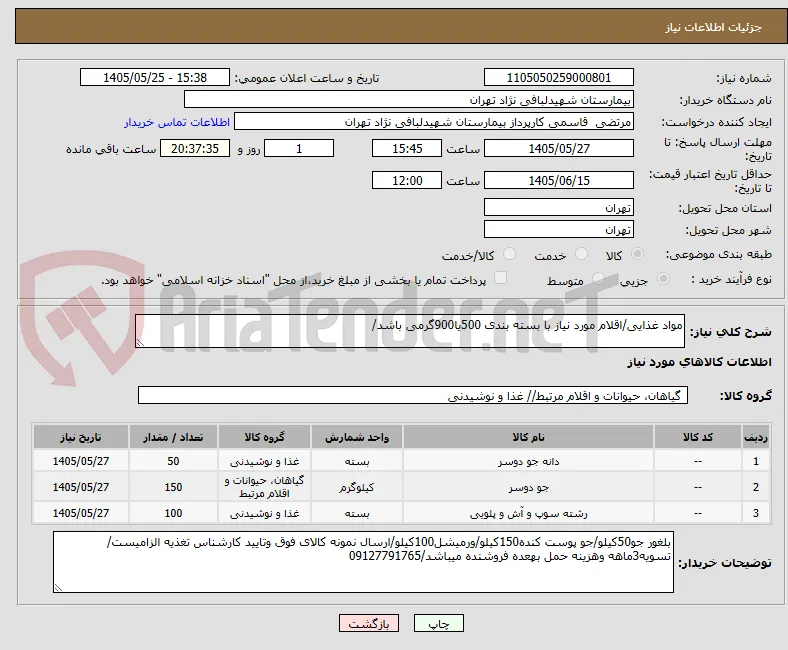Click the دانه جو دوسر item name
Screen dimensions: 788x650
pyautogui.click(x=528, y=461)
